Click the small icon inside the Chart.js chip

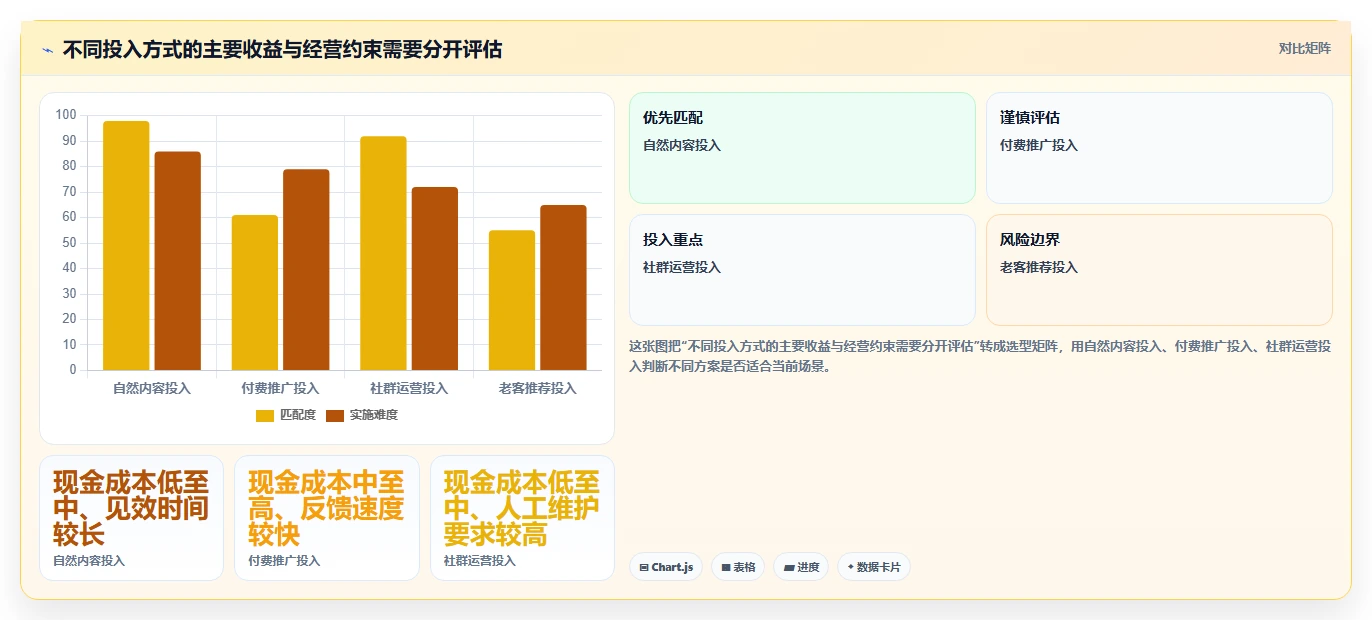[x=644, y=568]
